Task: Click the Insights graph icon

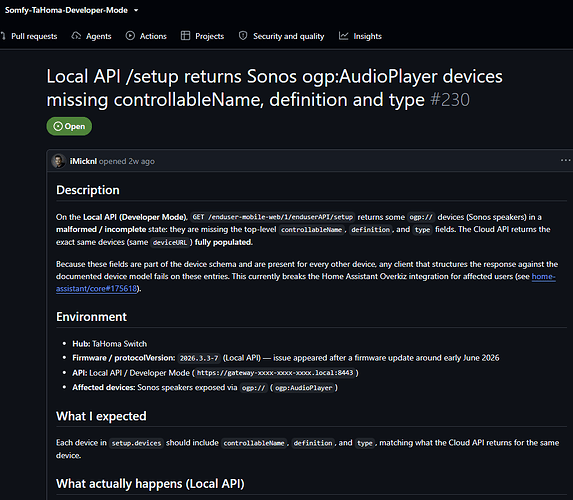Action: click(x=344, y=36)
